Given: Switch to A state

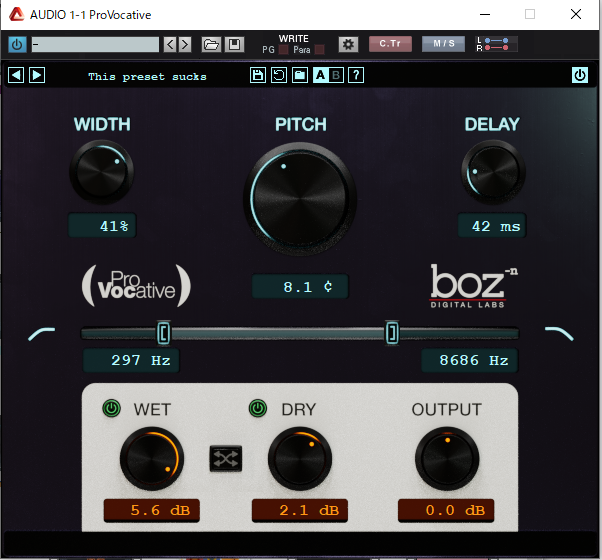Looking at the screenshot, I should coord(320,75).
